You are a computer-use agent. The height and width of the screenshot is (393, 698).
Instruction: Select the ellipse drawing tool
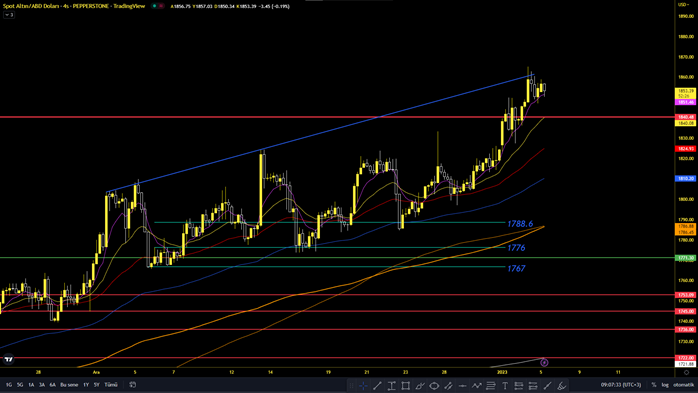(434, 385)
